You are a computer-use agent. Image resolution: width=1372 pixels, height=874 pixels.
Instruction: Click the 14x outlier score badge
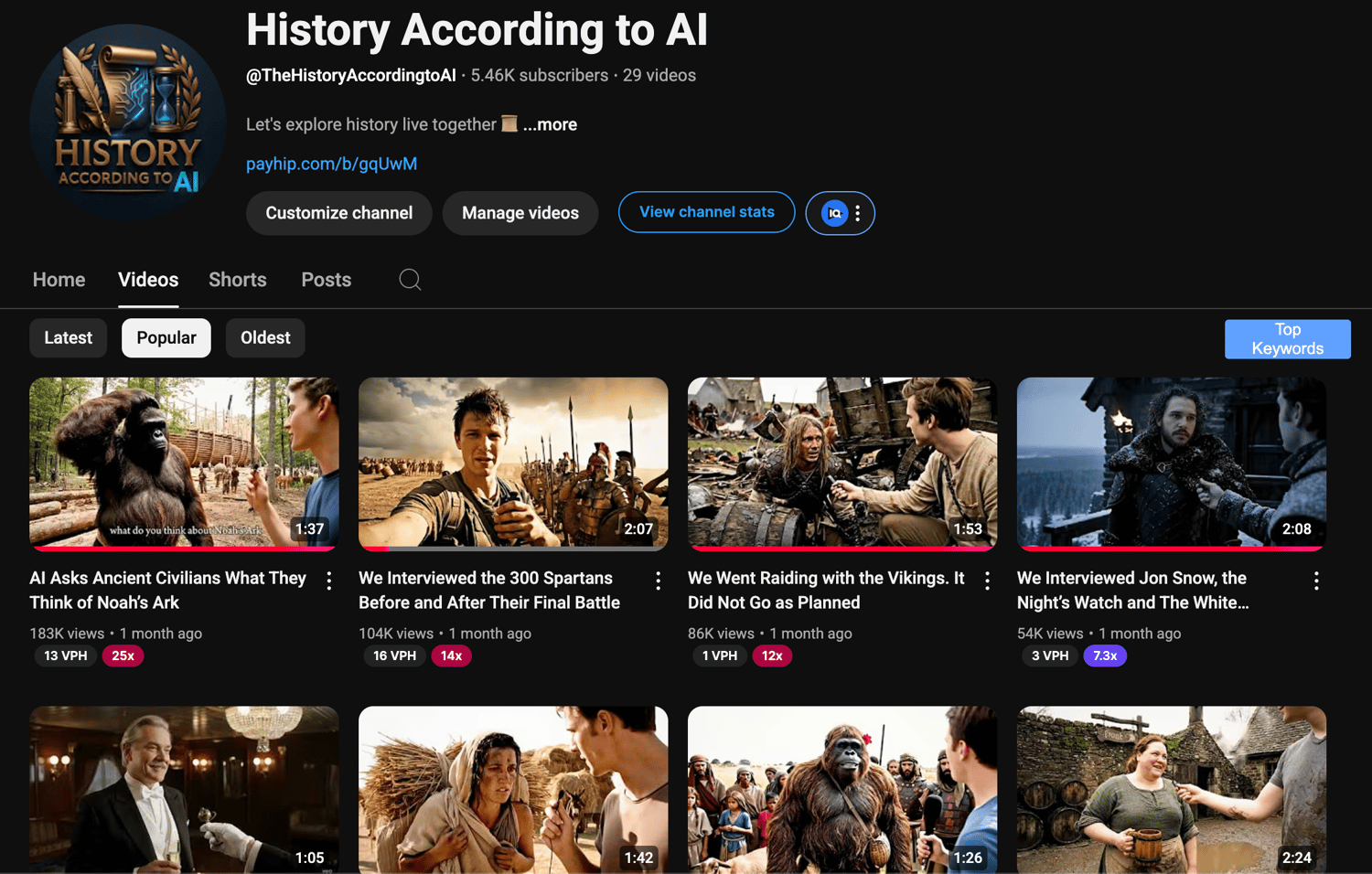coord(452,655)
